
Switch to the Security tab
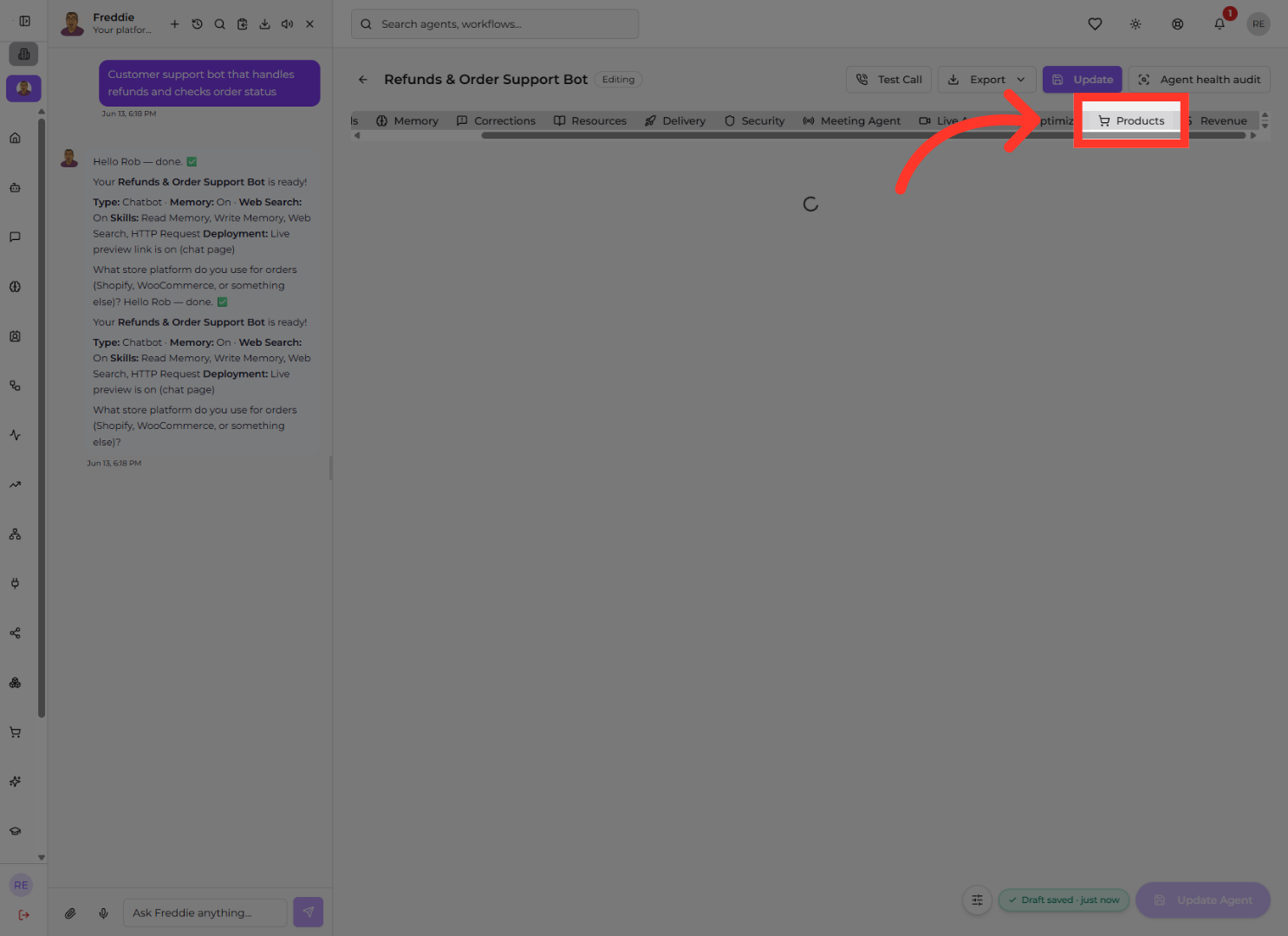[x=755, y=121]
